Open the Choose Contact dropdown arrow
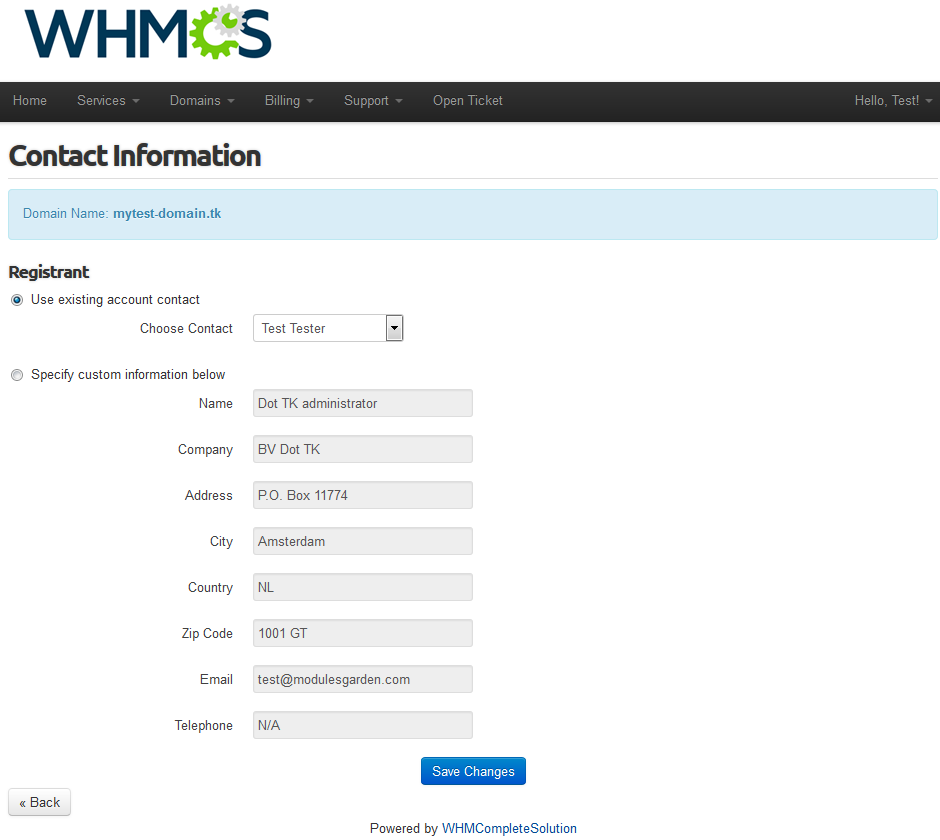This screenshot has height=840, width=940. tap(394, 328)
